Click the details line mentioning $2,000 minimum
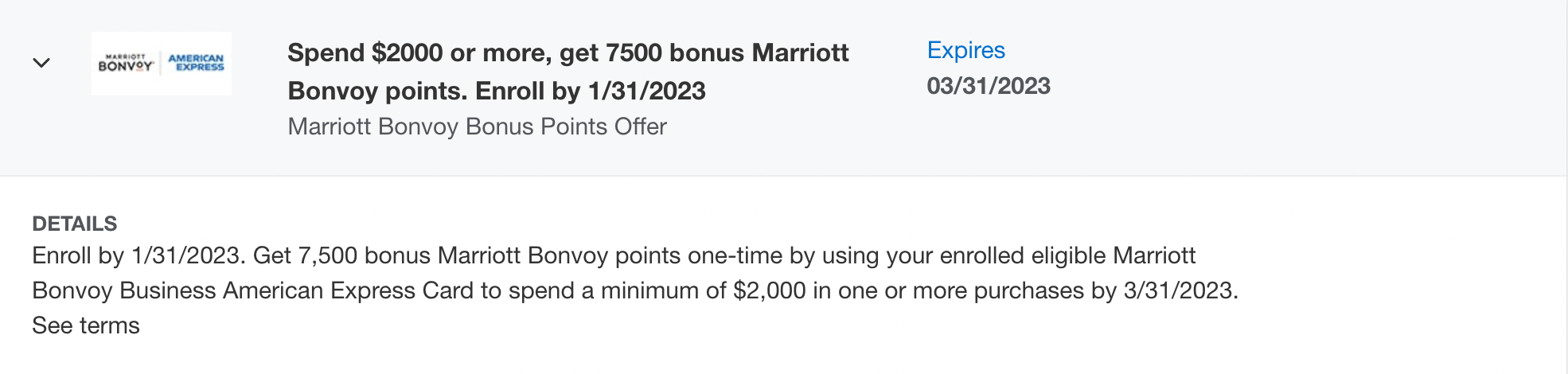1568x374 pixels. pos(635,290)
